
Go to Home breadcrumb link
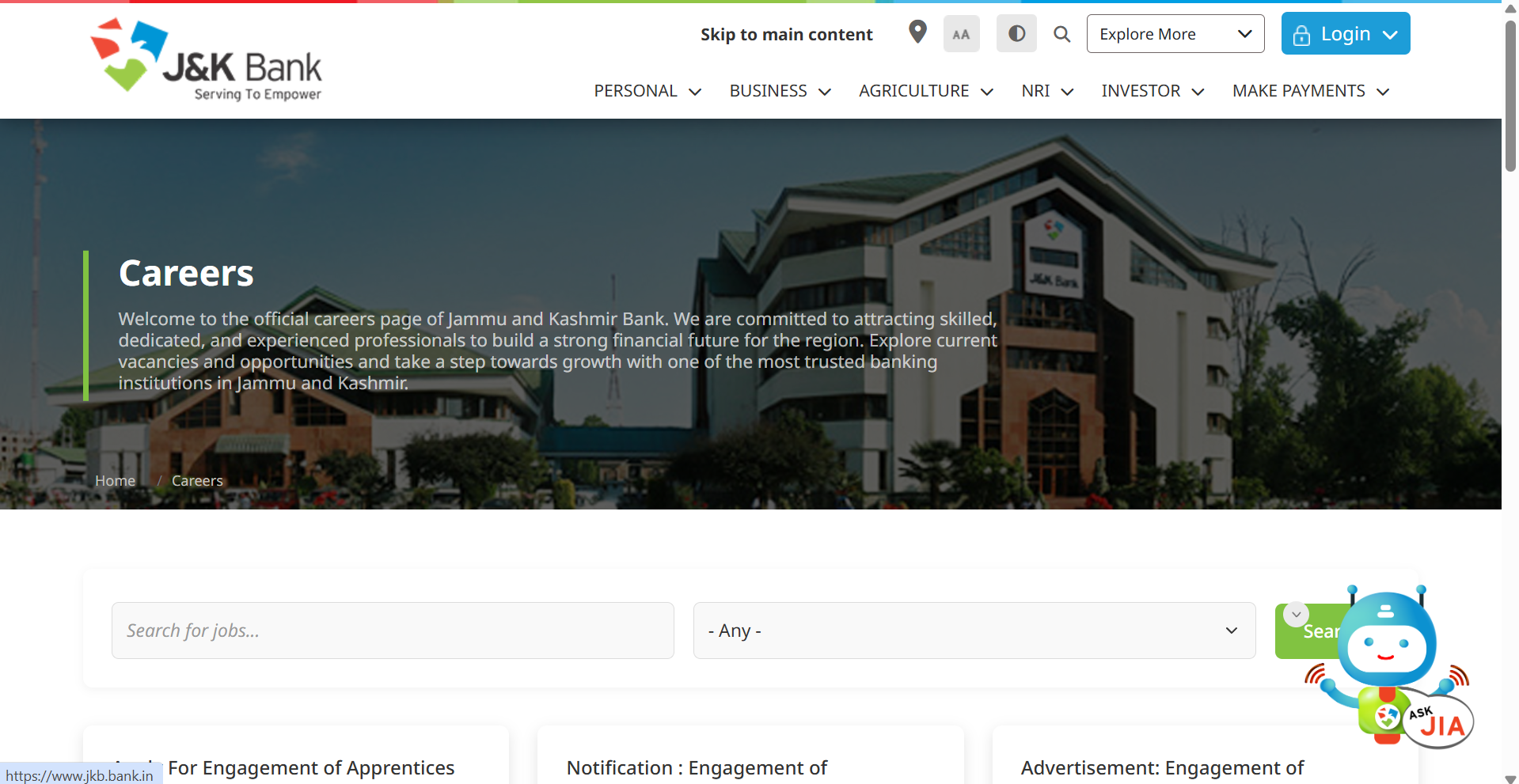[115, 481]
